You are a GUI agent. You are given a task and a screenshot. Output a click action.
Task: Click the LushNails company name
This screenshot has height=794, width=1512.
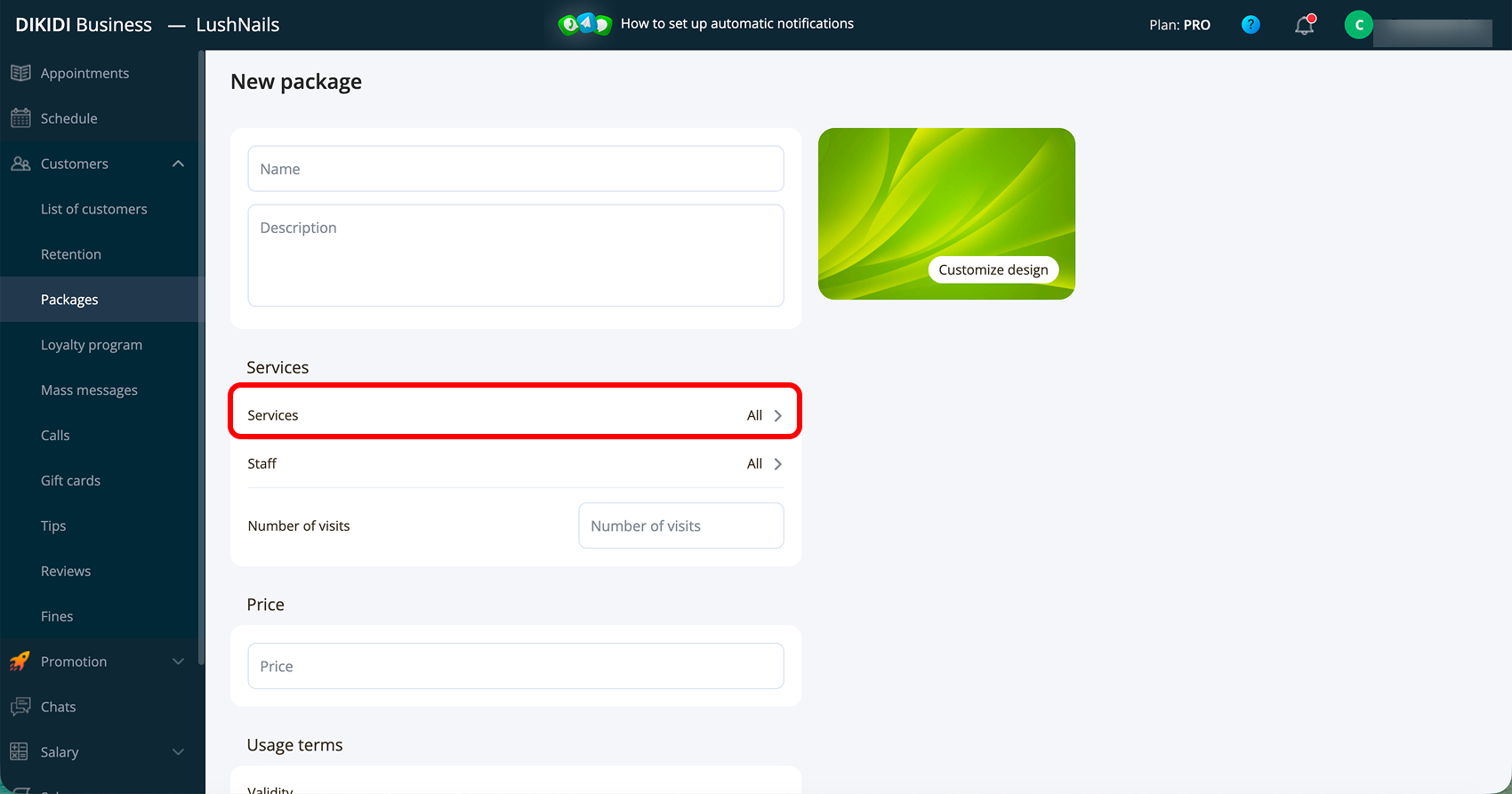[237, 25]
